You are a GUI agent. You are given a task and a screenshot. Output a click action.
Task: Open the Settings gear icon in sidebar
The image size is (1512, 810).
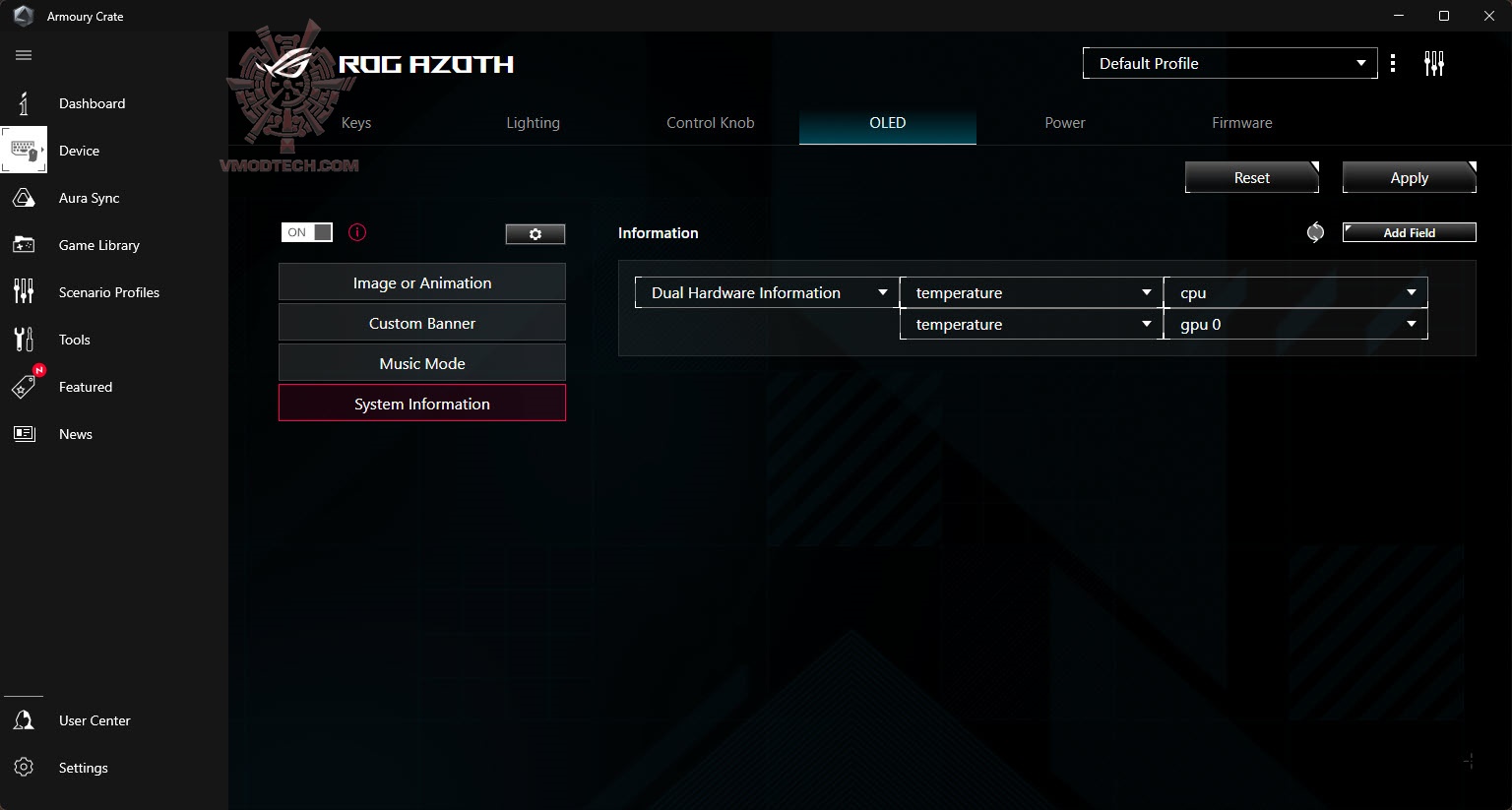(x=24, y=768)
